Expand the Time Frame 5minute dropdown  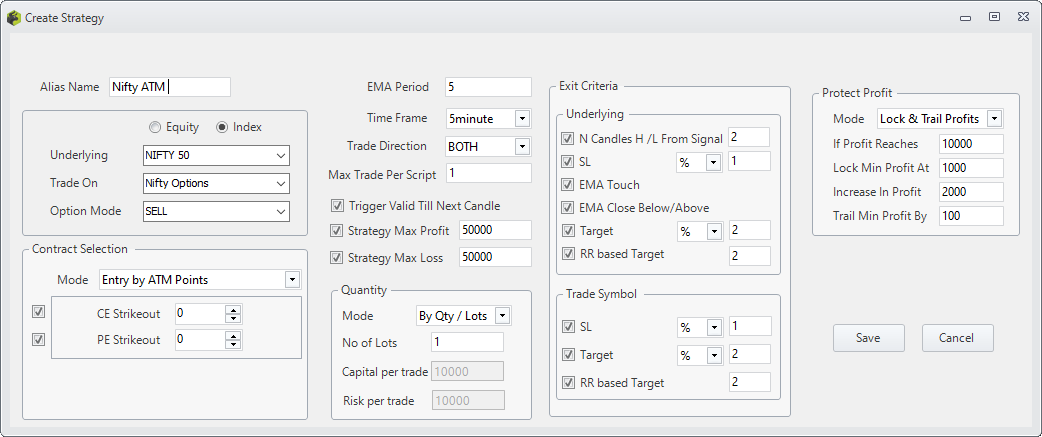tap(488, 119)
